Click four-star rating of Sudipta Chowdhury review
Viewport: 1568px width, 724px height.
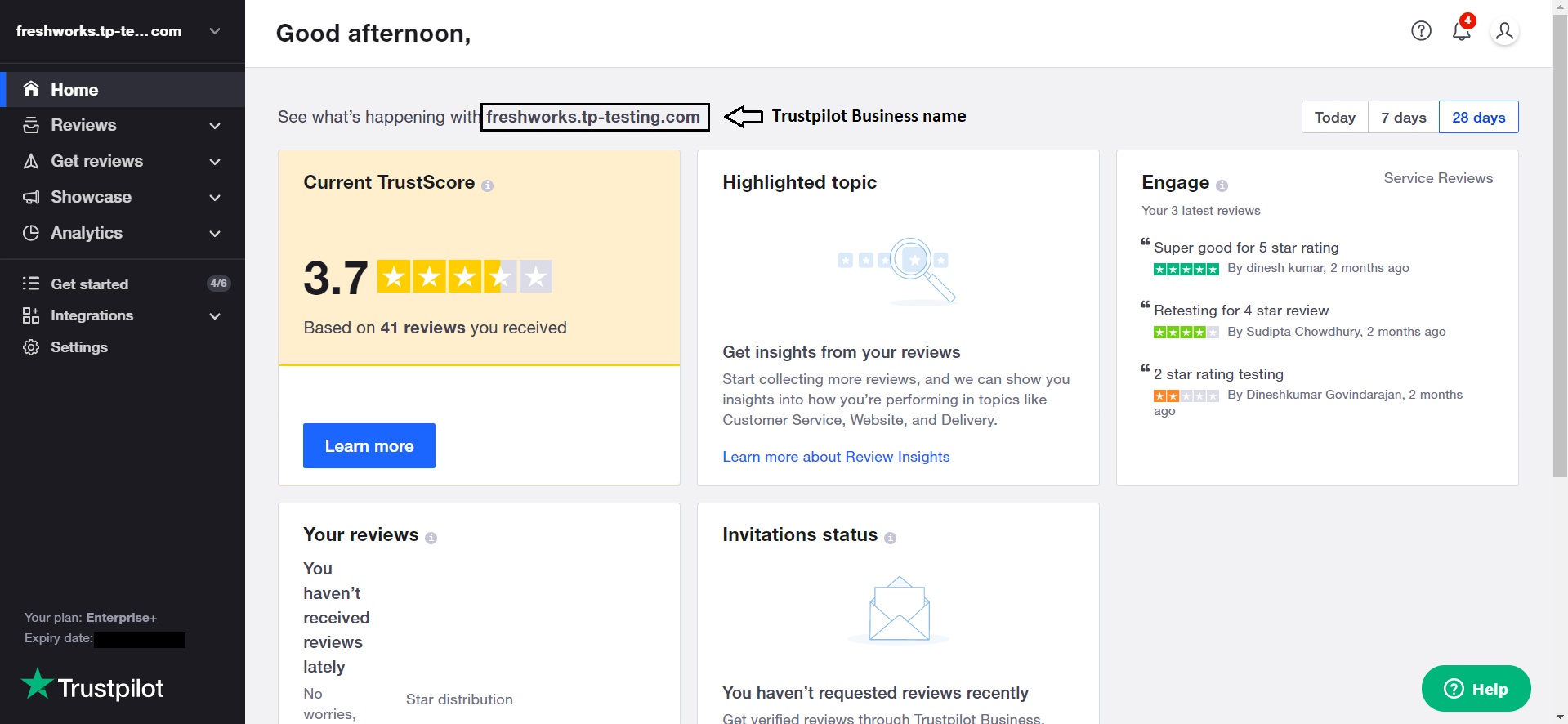point(1186,332)
